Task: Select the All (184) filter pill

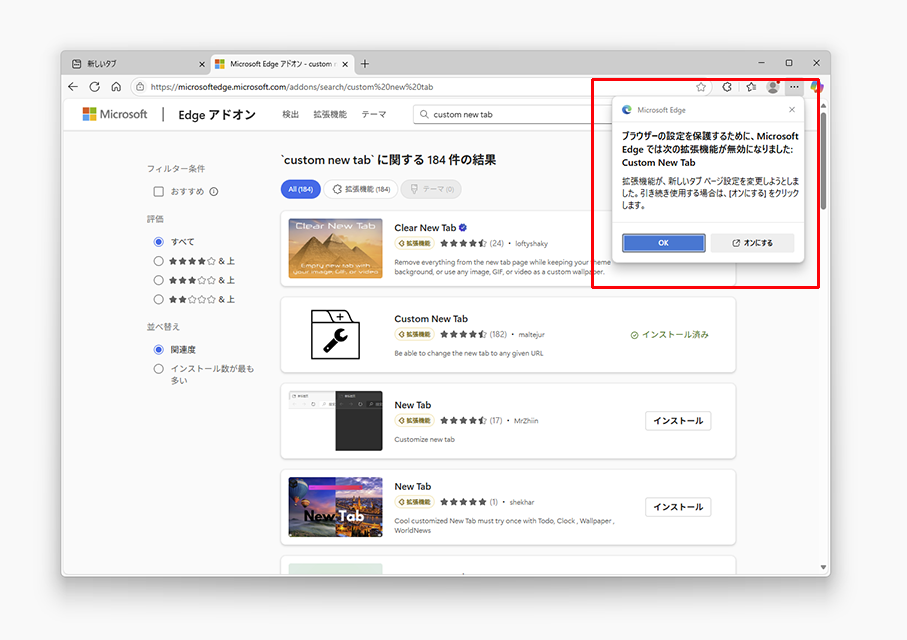Action: point(301,189)
